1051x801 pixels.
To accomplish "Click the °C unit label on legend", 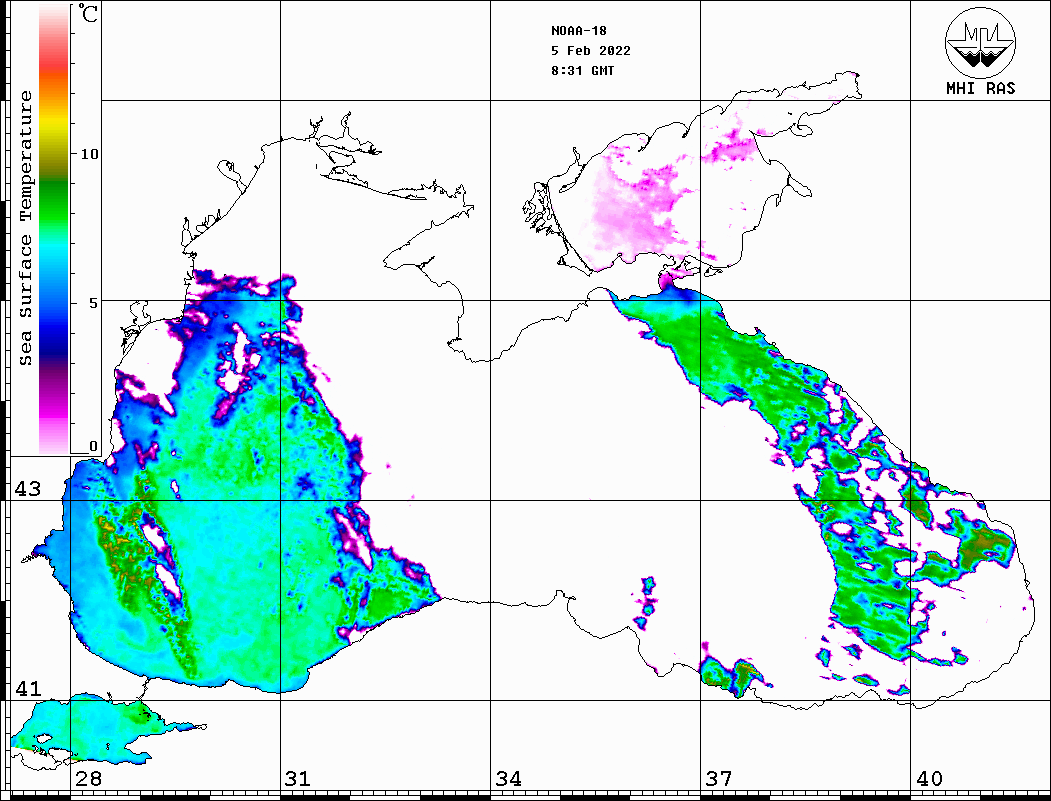I will pyautogui.click(x=88, y=13).
